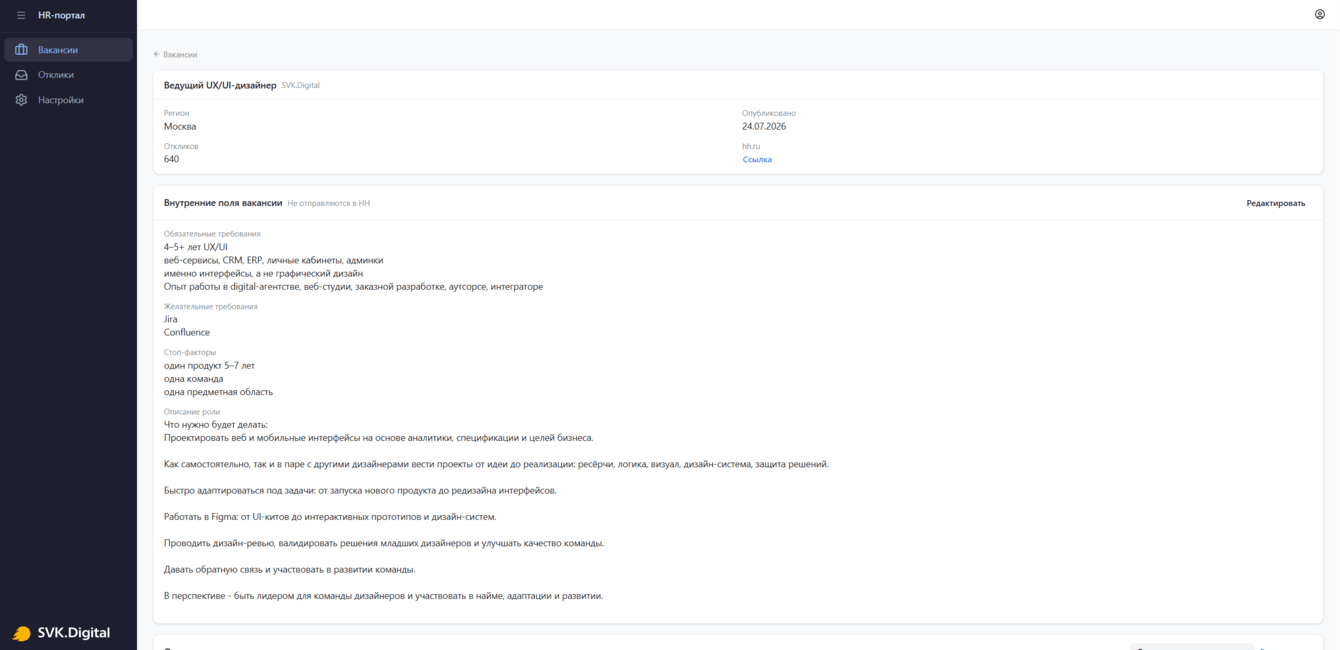Viewport: 1340px width, 650px height.
Task: Click the Не отправляются в HH note
Action: point(329,203)
